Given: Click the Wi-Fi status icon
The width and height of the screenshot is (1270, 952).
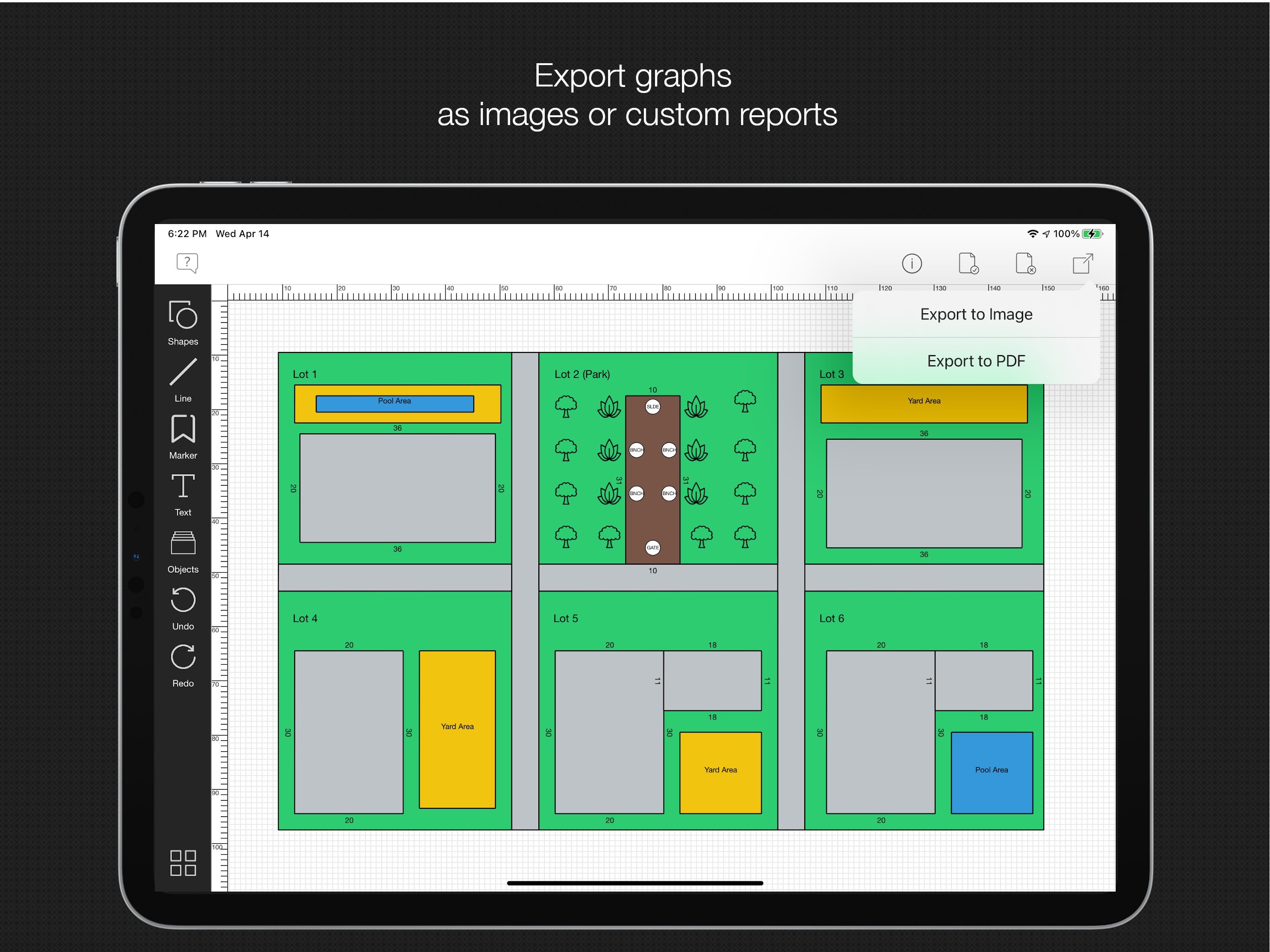Looking at the screenshot, I should [1032, 234].
